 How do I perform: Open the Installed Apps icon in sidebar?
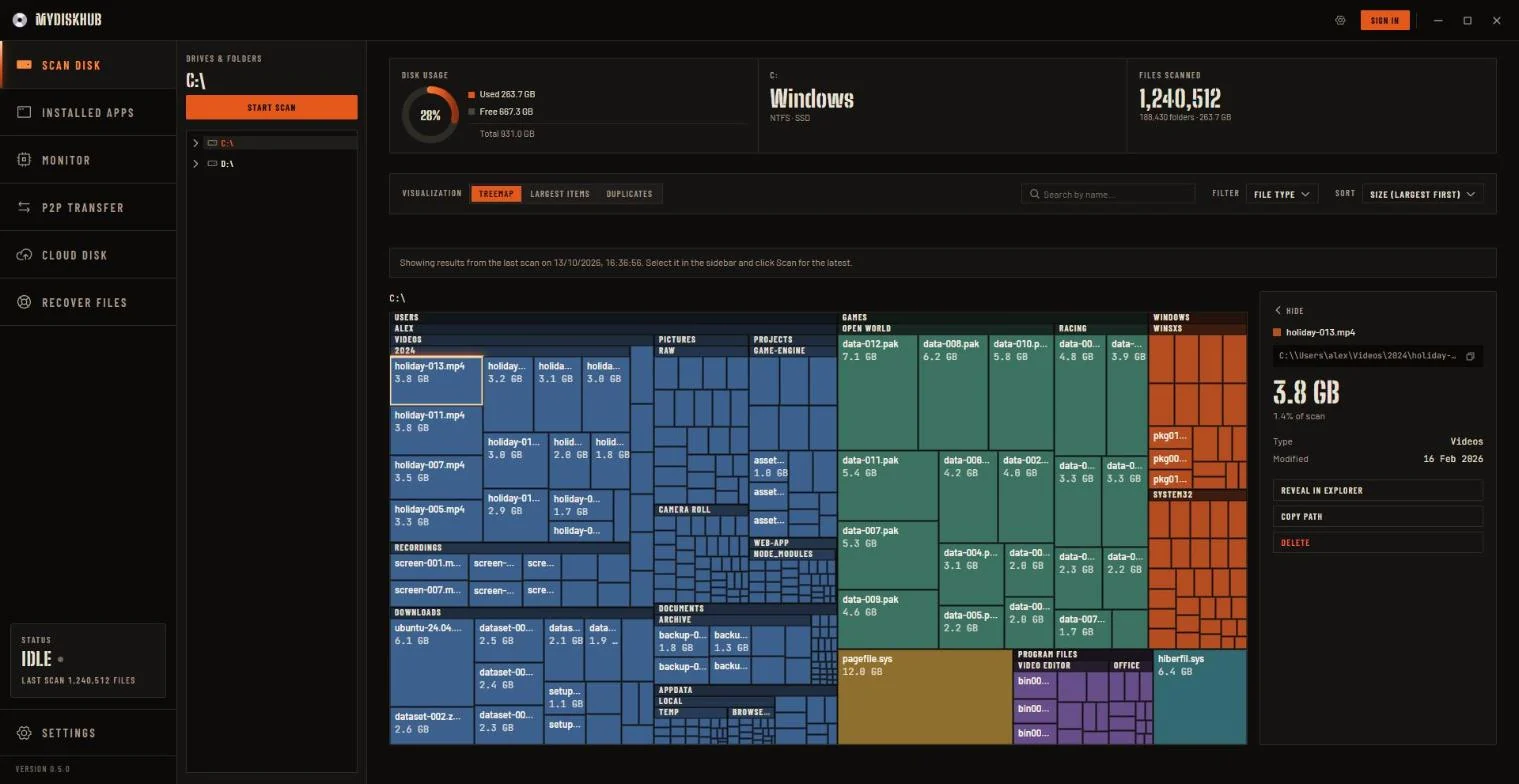(24, 112)
